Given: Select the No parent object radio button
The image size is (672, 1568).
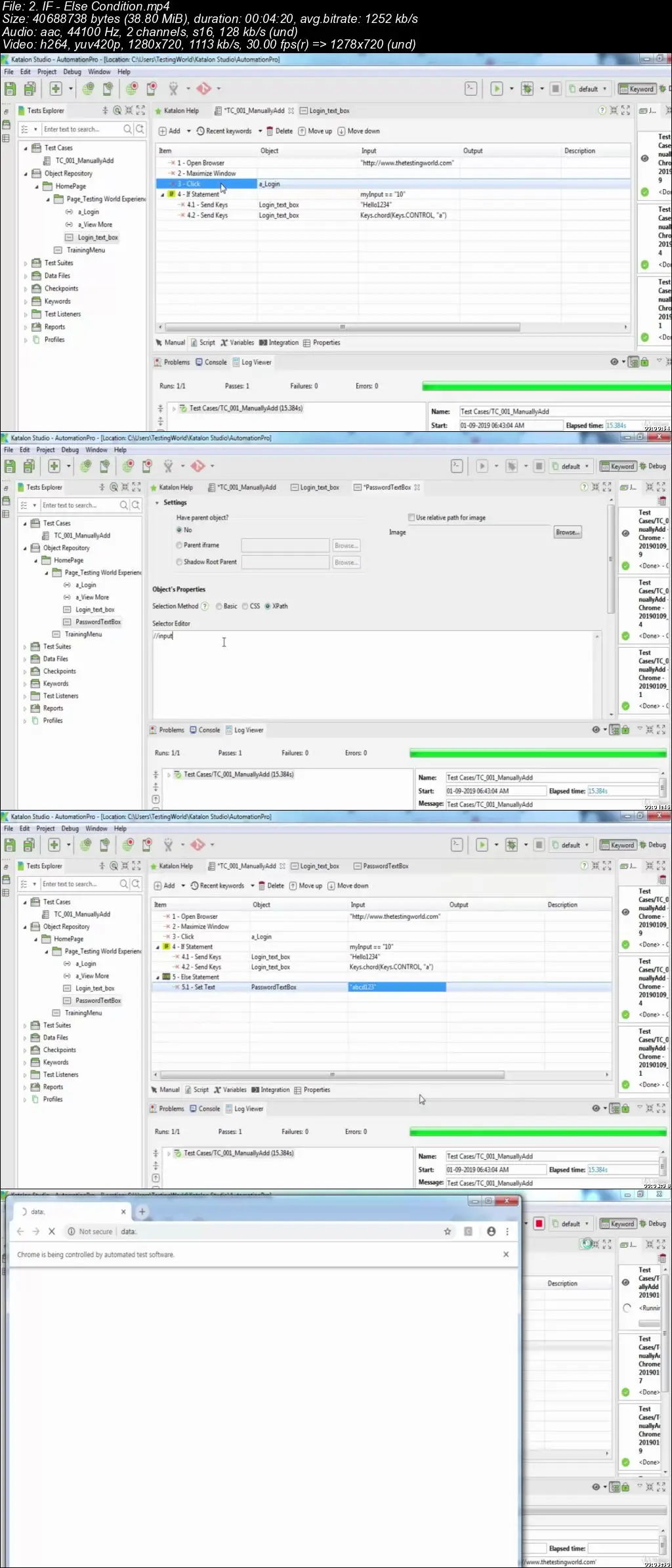Looking at the screenshot, I should 179,530.
